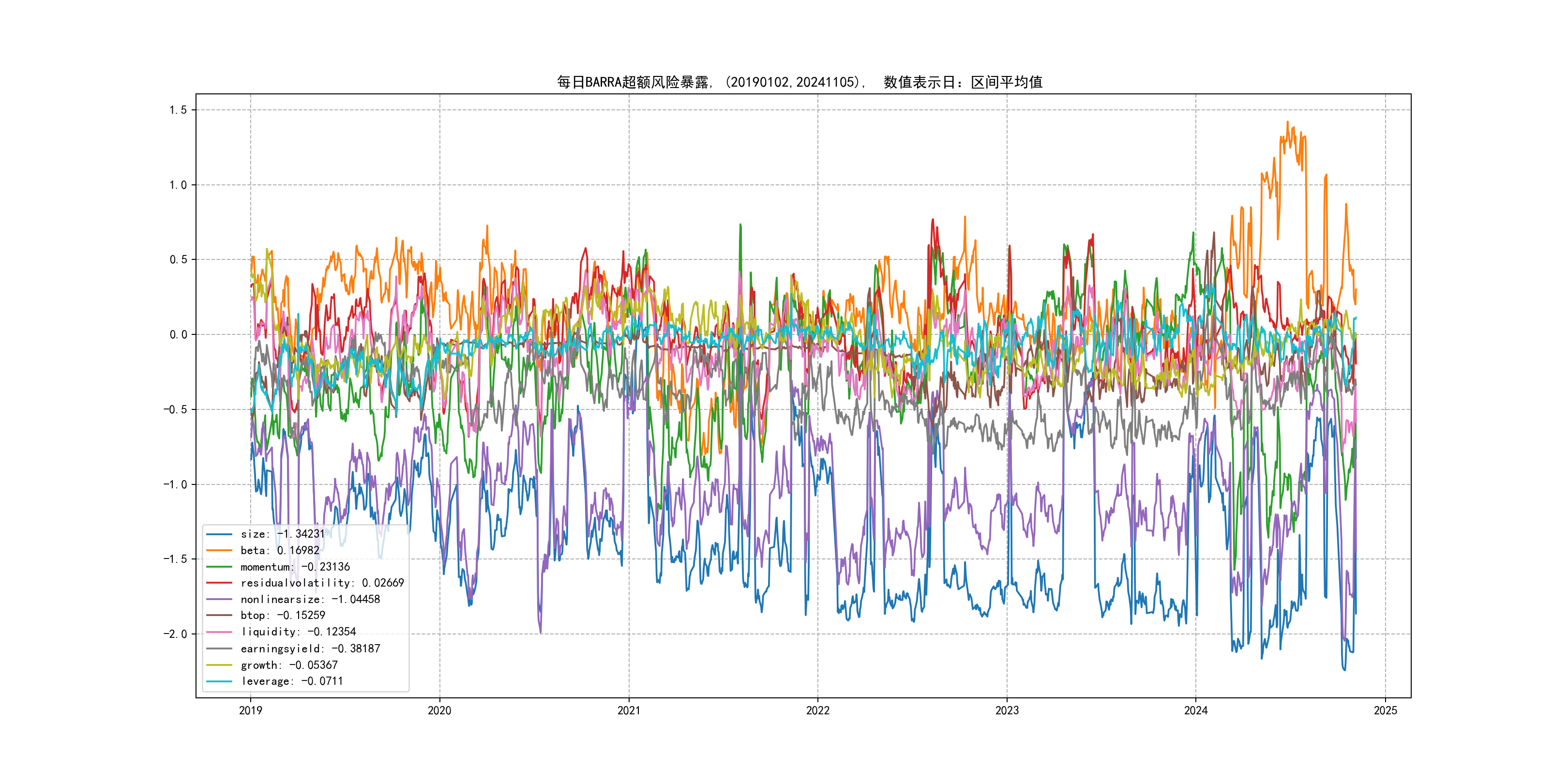Click the brown btop legend line
This screenshot has height=784, width=1568.
pyautogui.click(x=219, y=616)
